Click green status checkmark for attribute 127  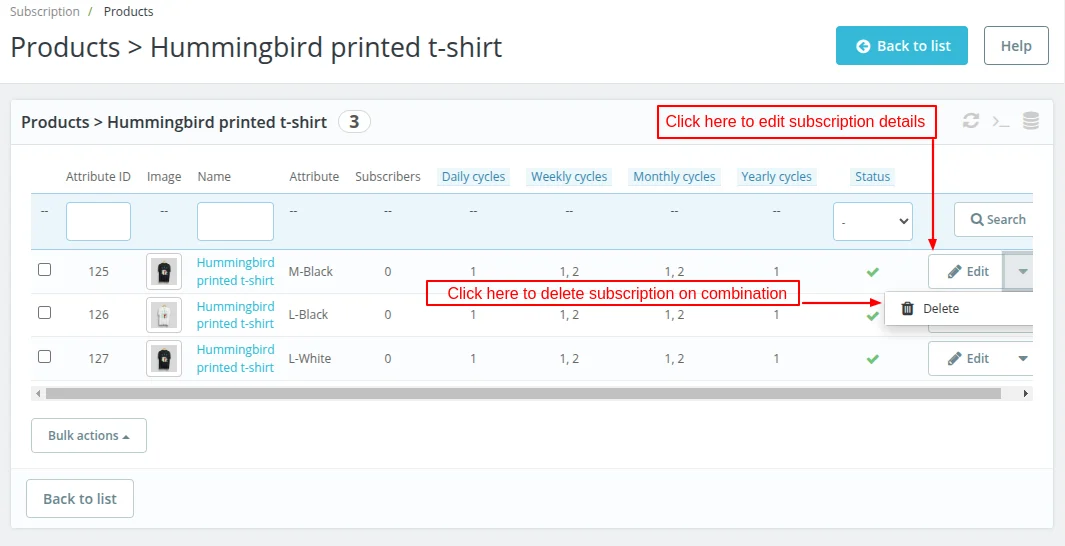tap(873, 358)
